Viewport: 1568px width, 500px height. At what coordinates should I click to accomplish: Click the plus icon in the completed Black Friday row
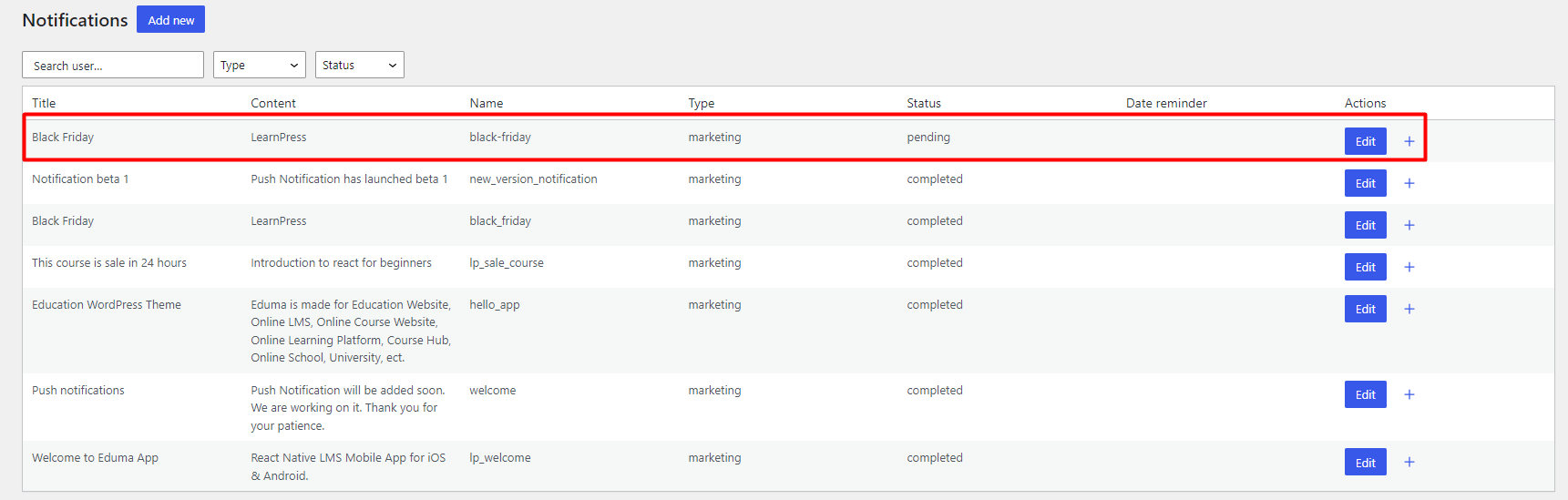[1409, 225]
